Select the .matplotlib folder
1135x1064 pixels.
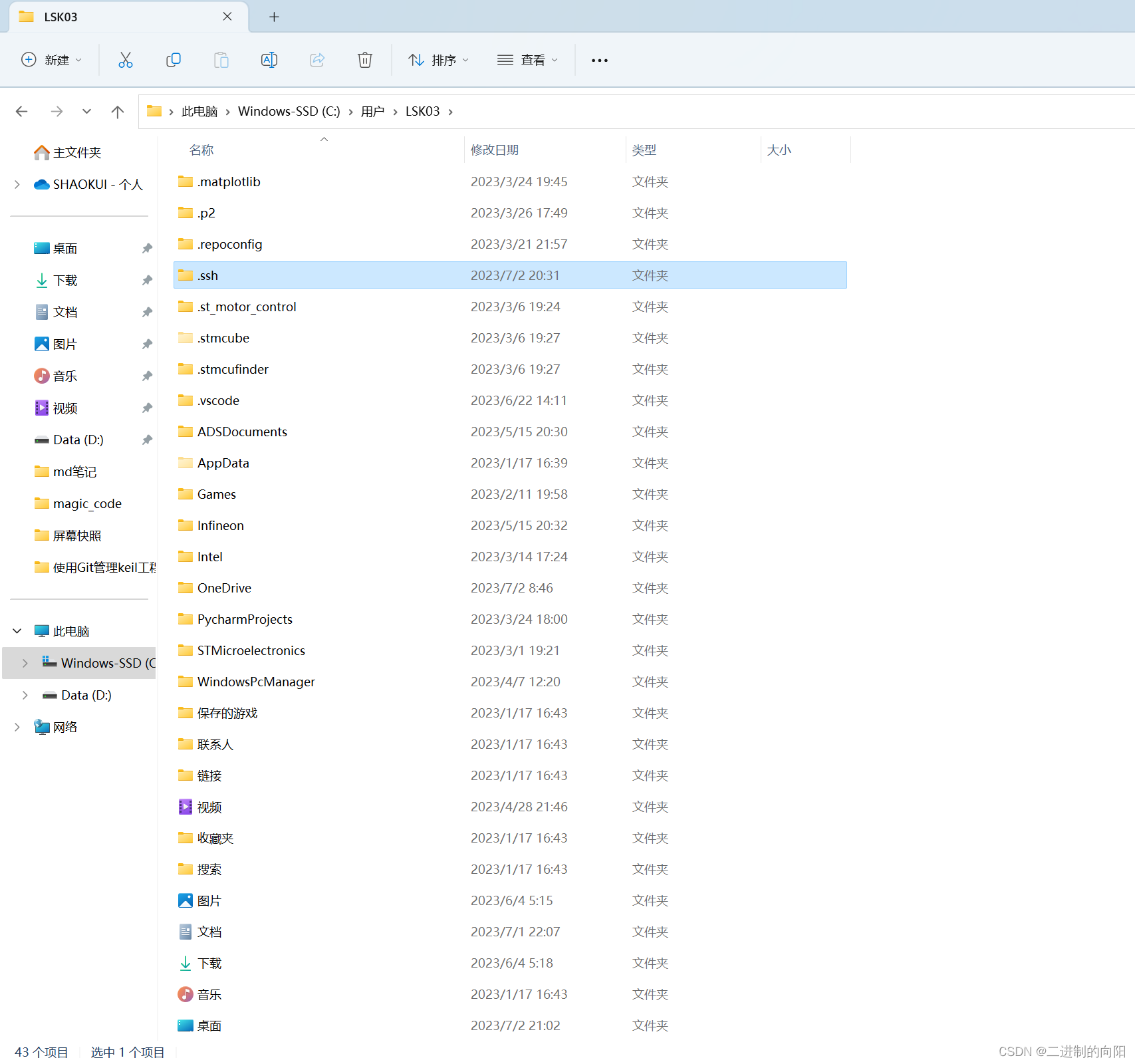coord(510,182)
